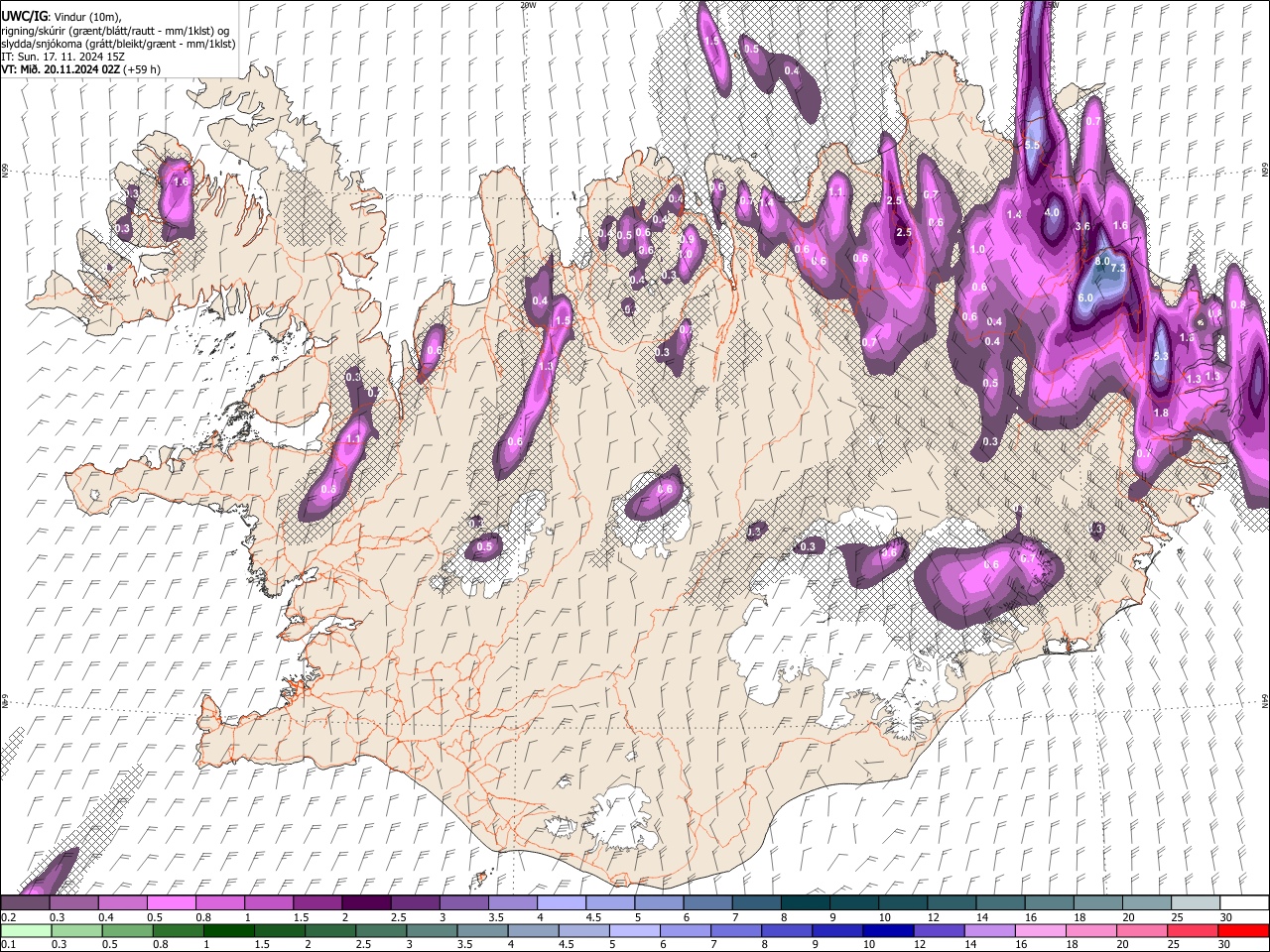The width and height of the screenshot is (1270, 952).
Task: Click the "rigning/skúrir" legend description line
Action: 116,31
